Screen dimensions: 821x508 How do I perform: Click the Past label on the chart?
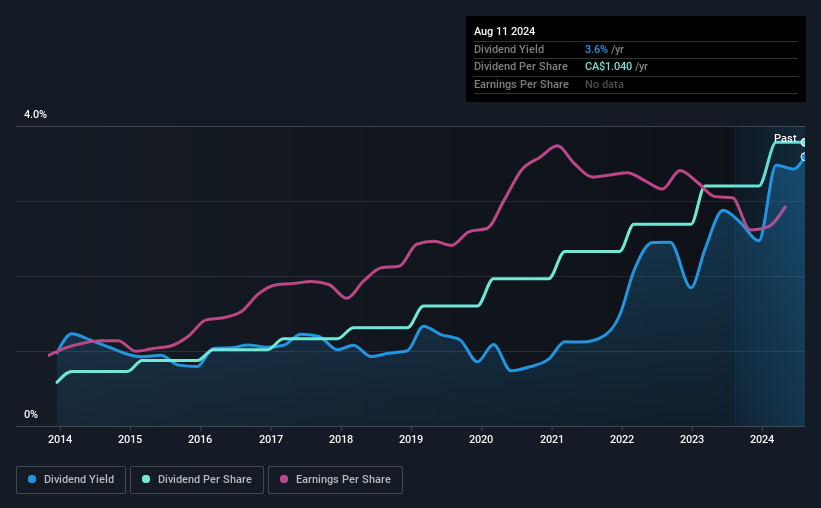click(x=785, y=138)
